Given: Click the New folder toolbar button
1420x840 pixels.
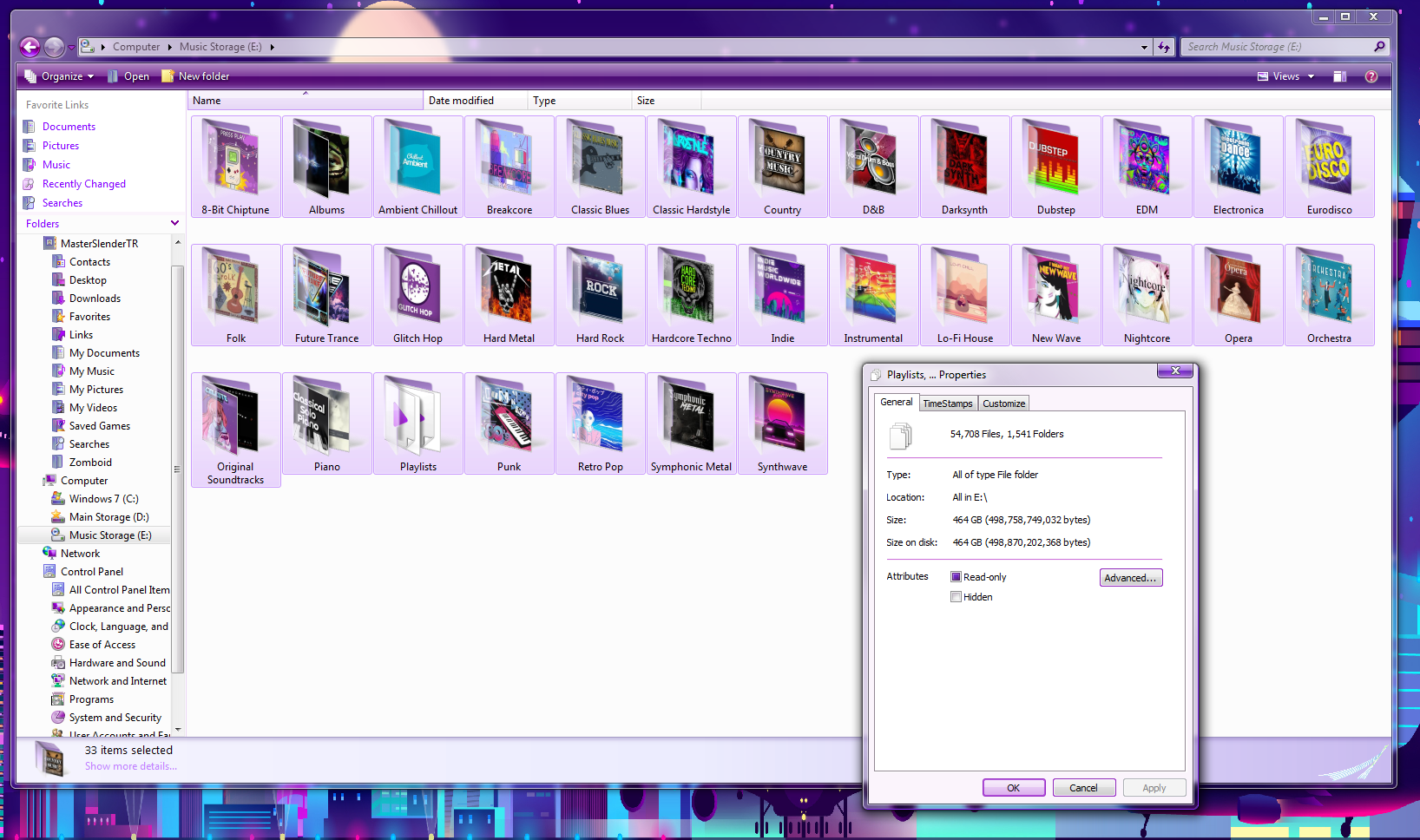Looking at the screenshot, I should click(195, 76).
